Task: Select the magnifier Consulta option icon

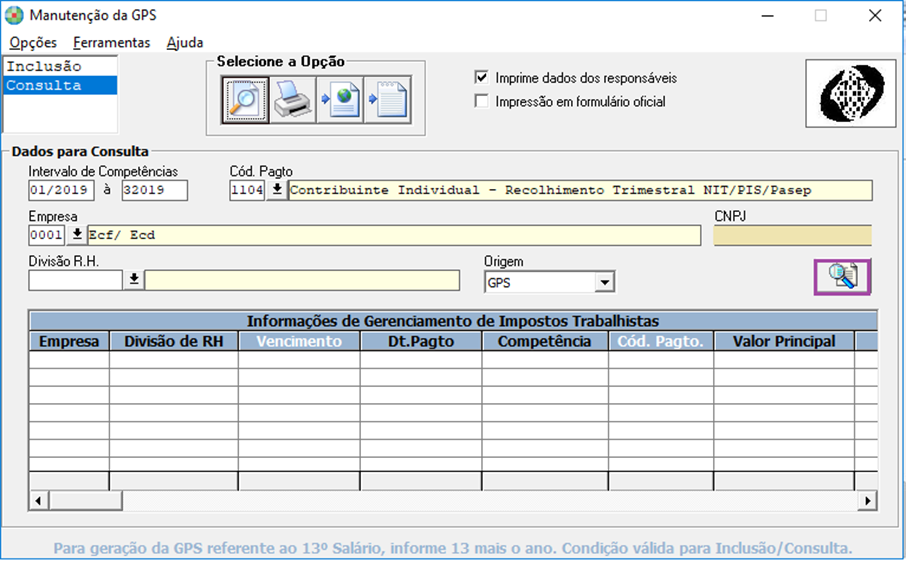Action: click(245, 100)
